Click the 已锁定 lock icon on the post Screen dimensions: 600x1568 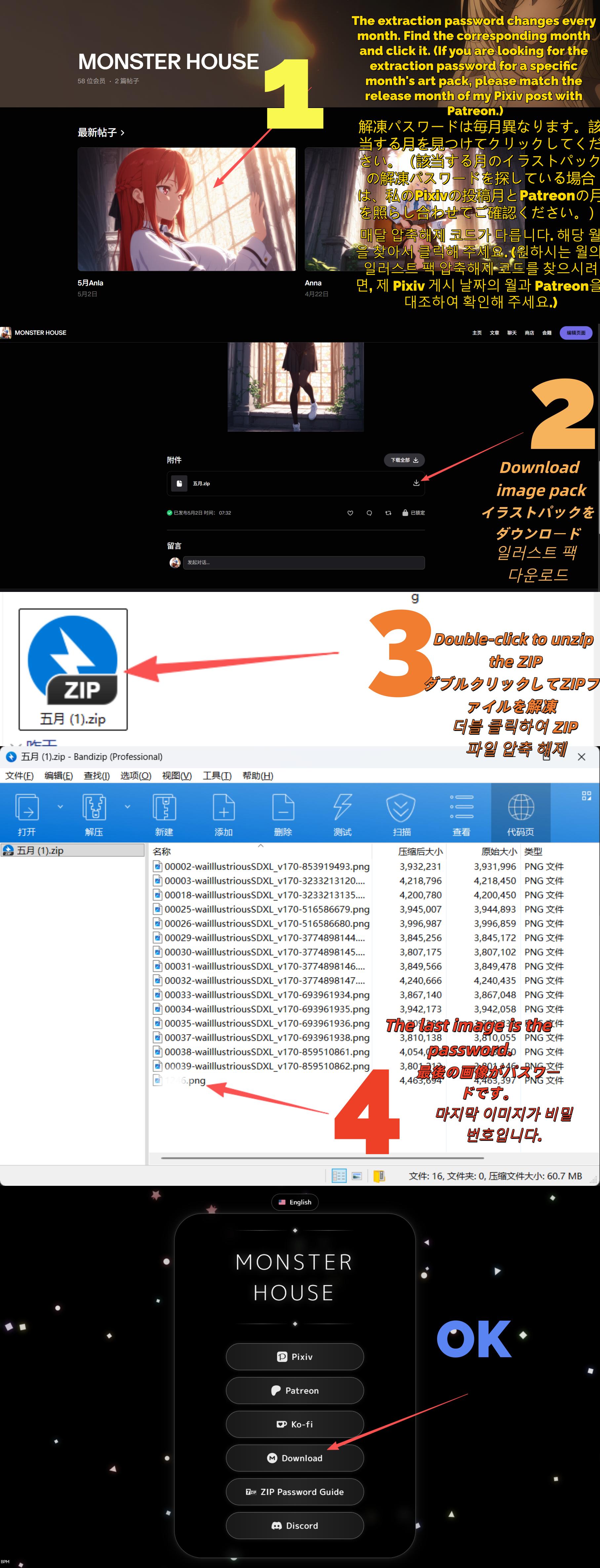click(x=405, y=513)
